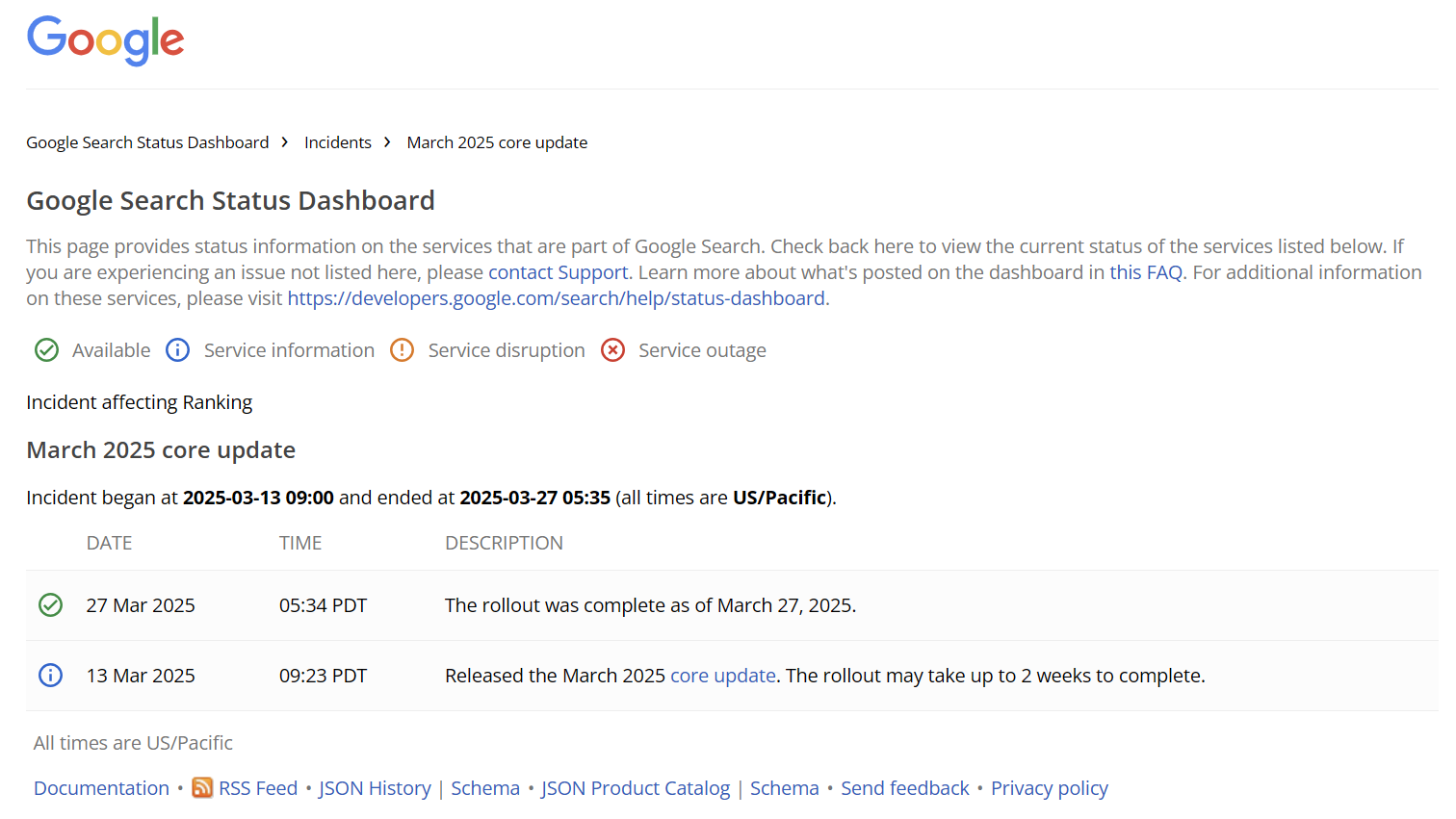Open the Incidents breadcrumb link
The width and height of the screenshot is (1456, 819).
click(x=338, y=142)
